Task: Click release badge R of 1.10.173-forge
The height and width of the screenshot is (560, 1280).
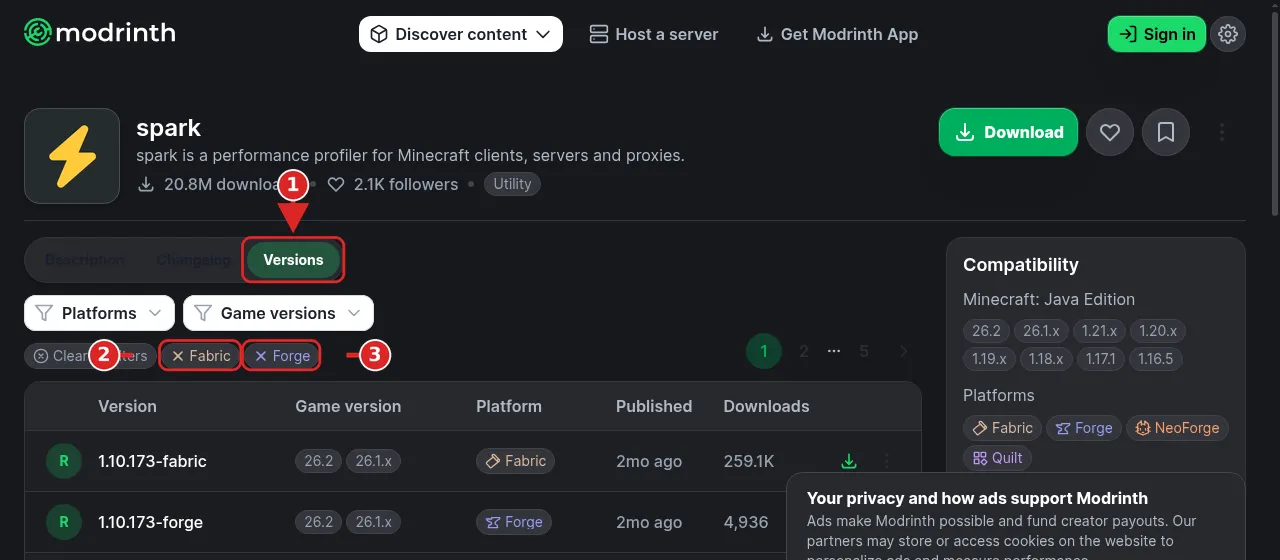Action: point(64,522)
